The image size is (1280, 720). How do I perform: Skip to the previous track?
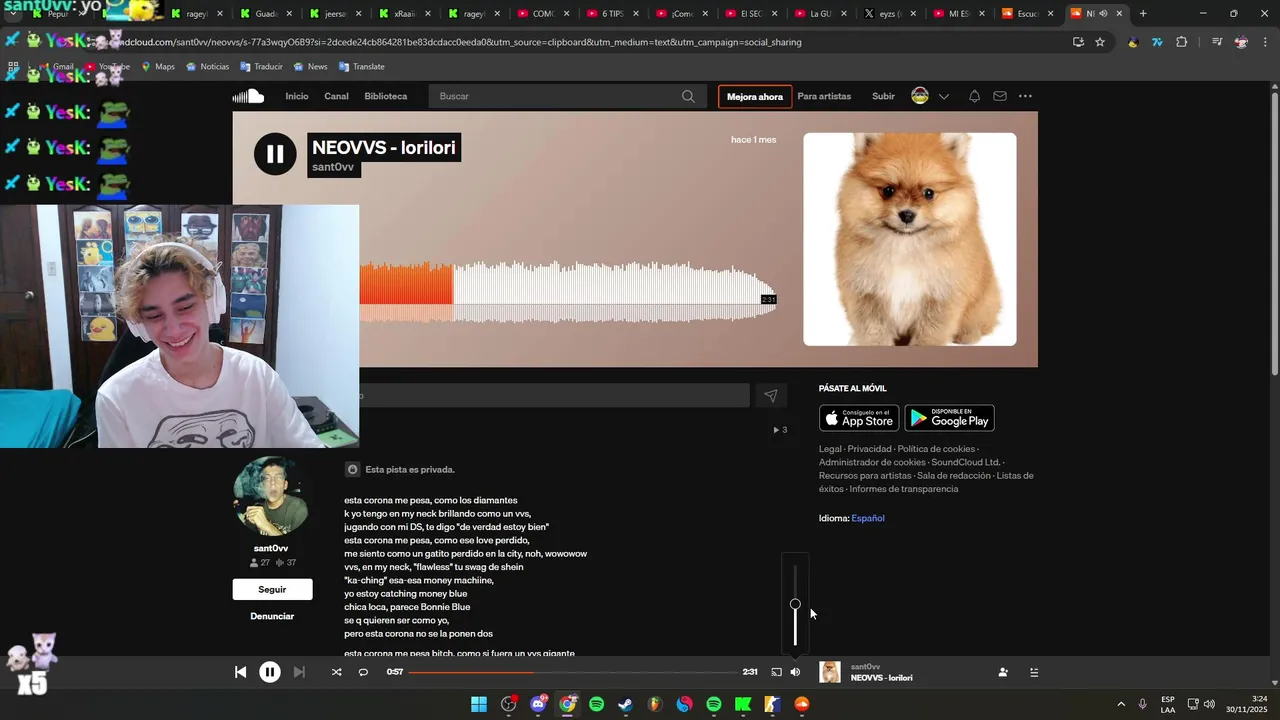[240, 672]
